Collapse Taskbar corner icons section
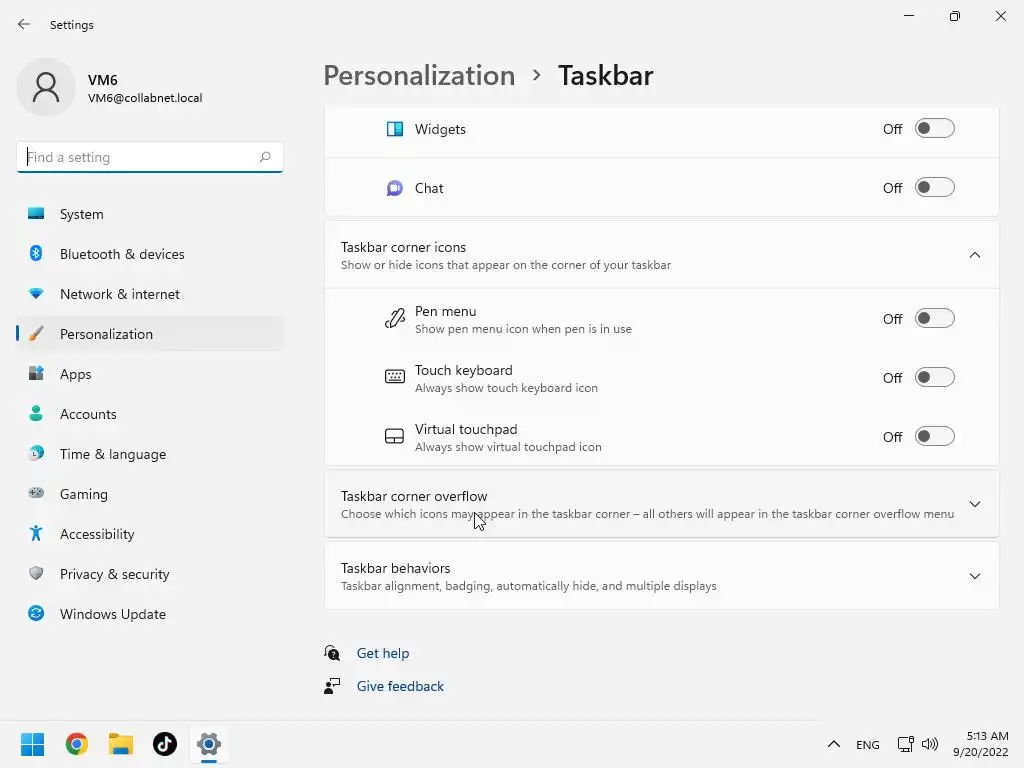 point(975,255)
